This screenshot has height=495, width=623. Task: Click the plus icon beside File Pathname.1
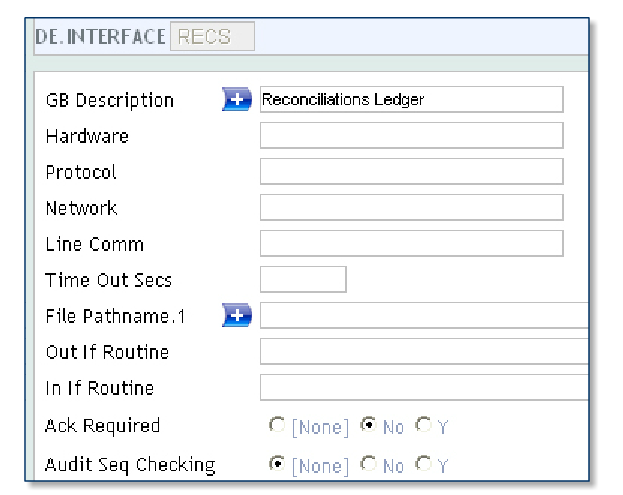[x=236, y=316]
